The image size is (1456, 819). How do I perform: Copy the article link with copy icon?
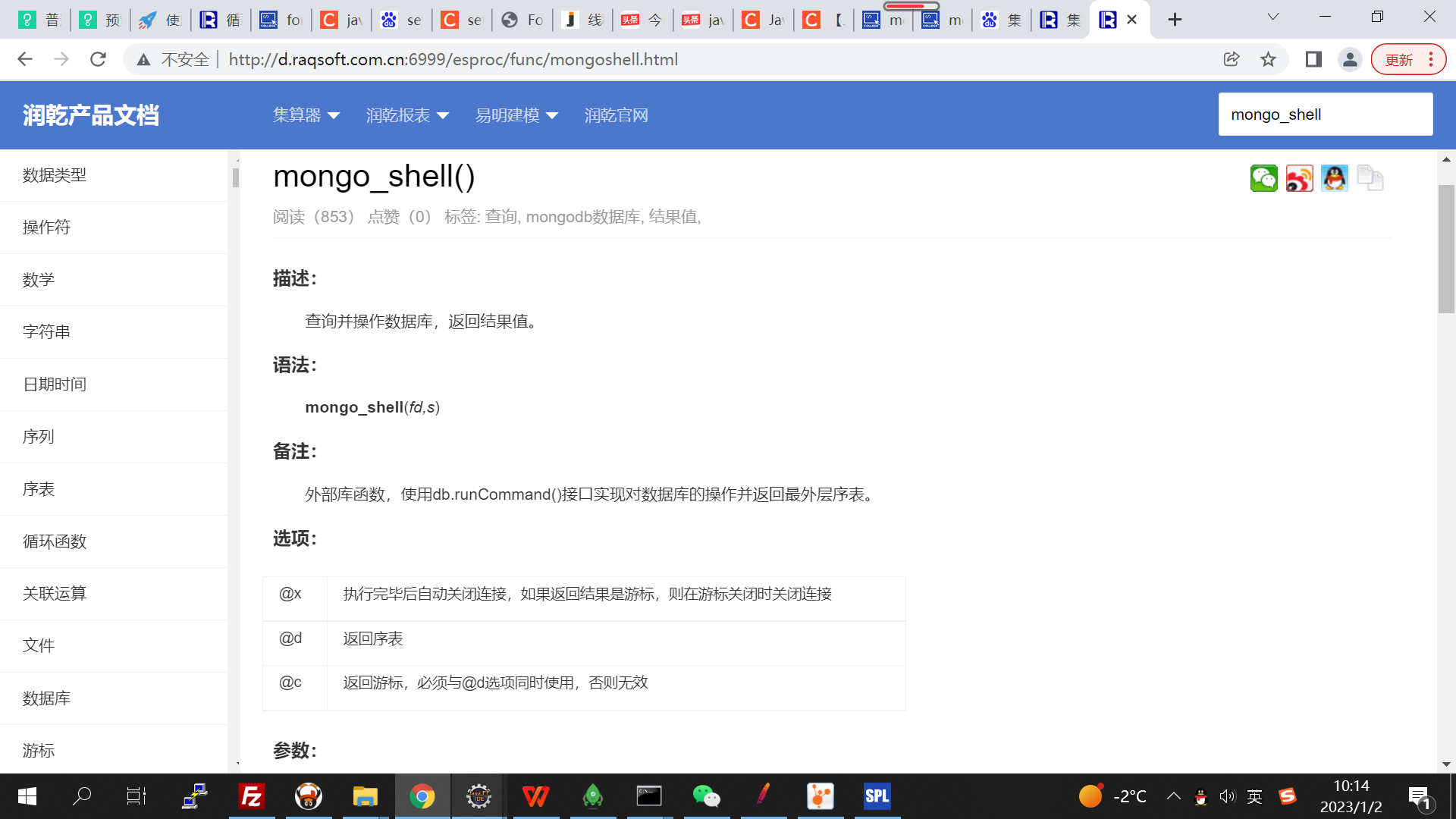click(1370, 178)
